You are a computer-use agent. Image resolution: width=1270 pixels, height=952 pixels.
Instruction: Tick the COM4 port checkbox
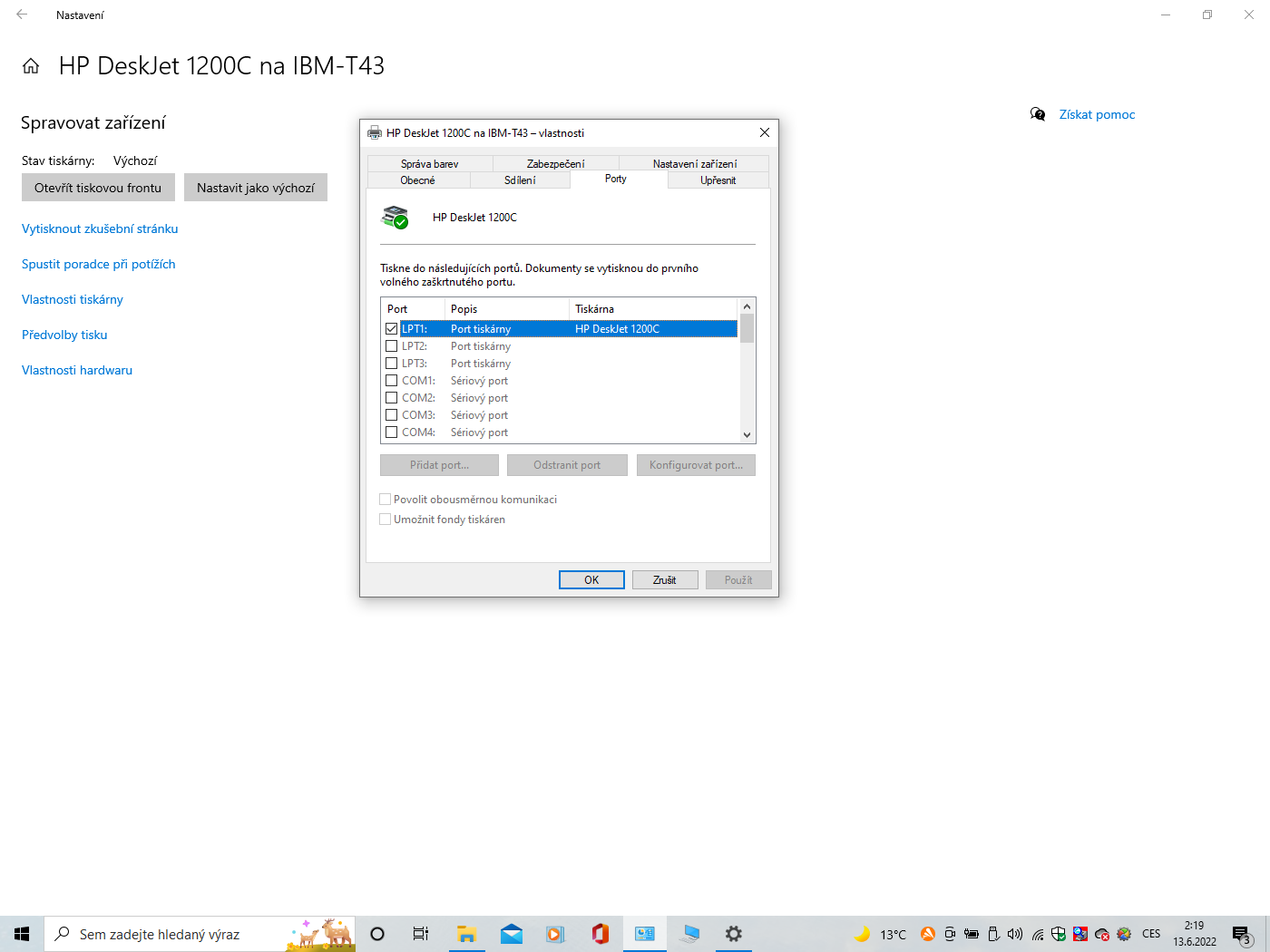392,432
